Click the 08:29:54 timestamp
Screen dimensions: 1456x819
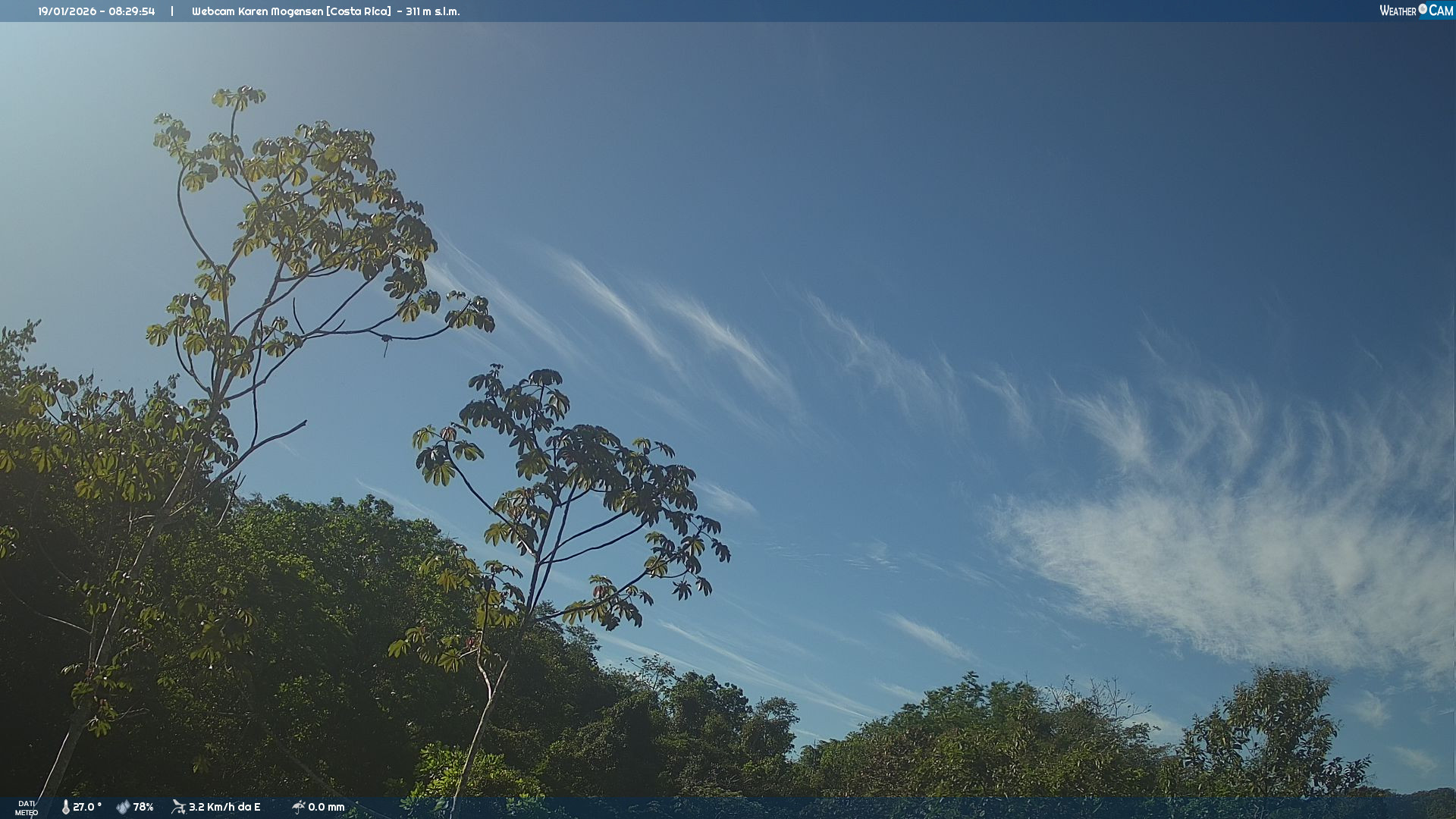point(132,11)
